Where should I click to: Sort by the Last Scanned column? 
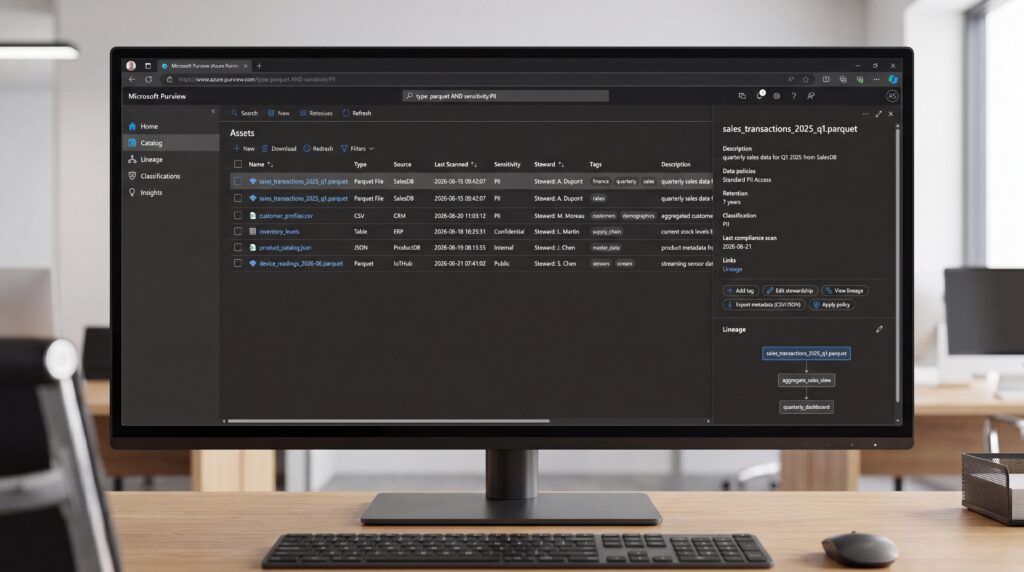(474, 165)
